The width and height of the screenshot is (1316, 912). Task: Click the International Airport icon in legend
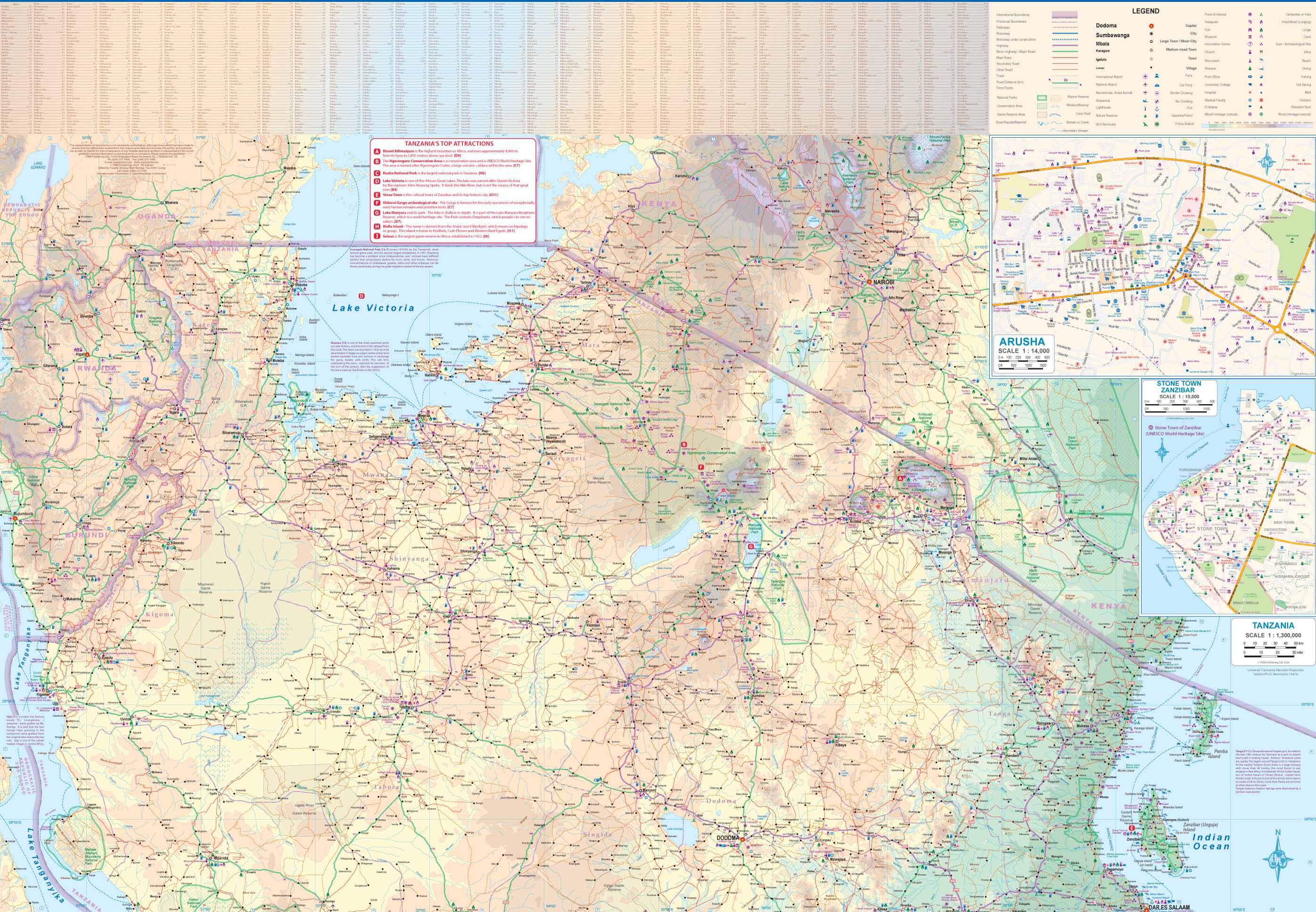click(x=1145, y=76)
